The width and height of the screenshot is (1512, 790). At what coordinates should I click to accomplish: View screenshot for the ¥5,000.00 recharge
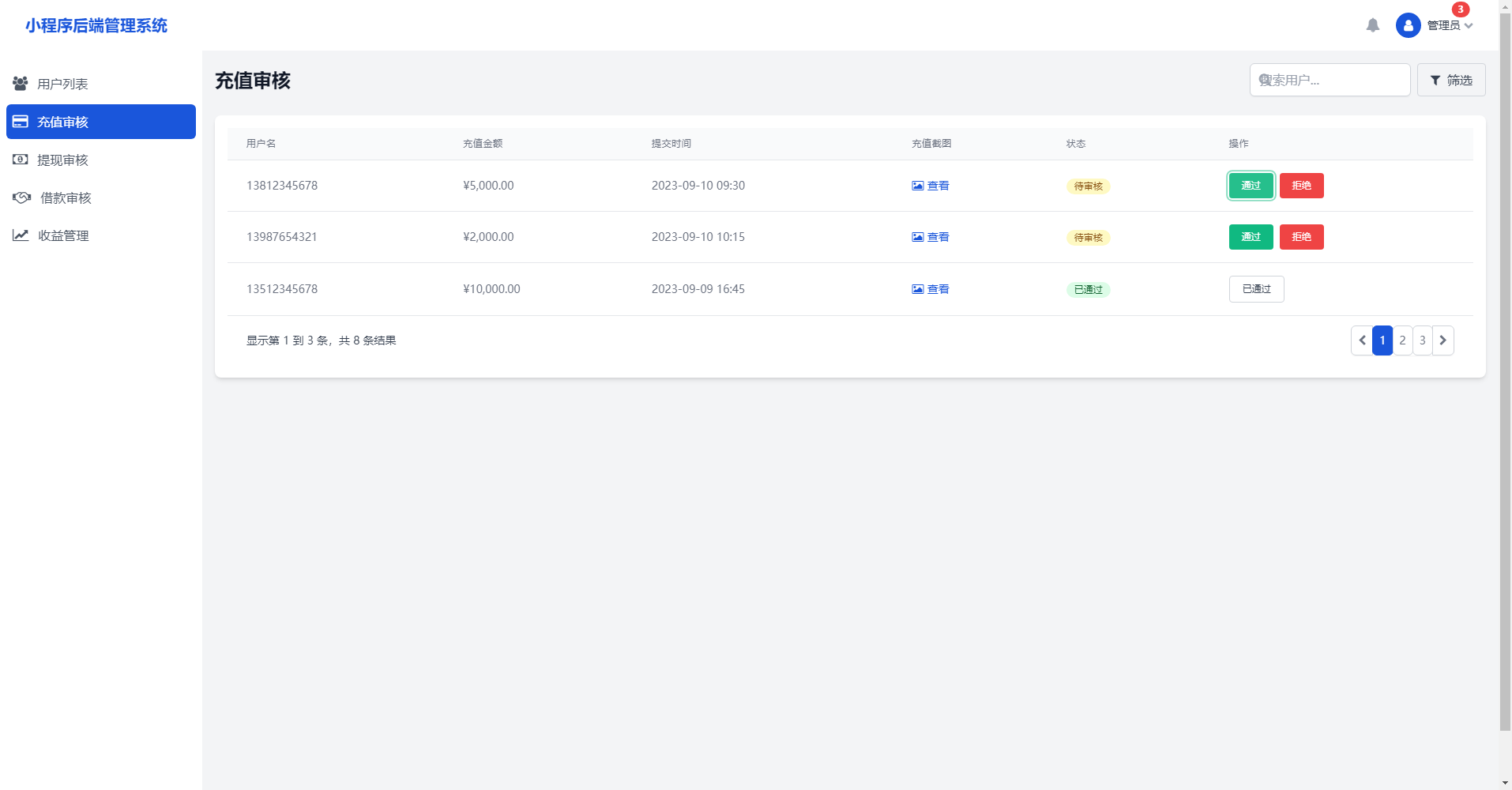coord(931,186)
